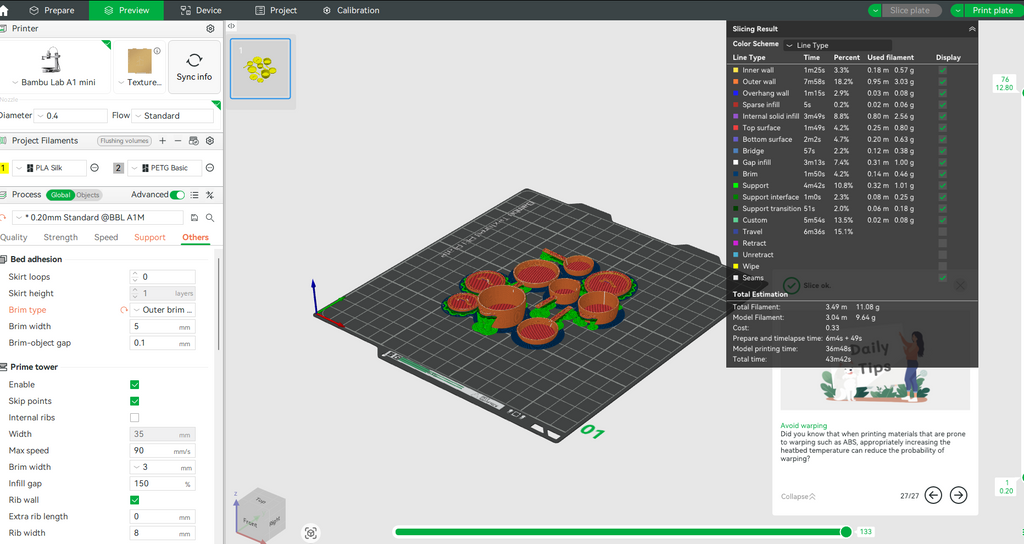
Task: Go to previous daily tip
Action: [x=933, y=494]
